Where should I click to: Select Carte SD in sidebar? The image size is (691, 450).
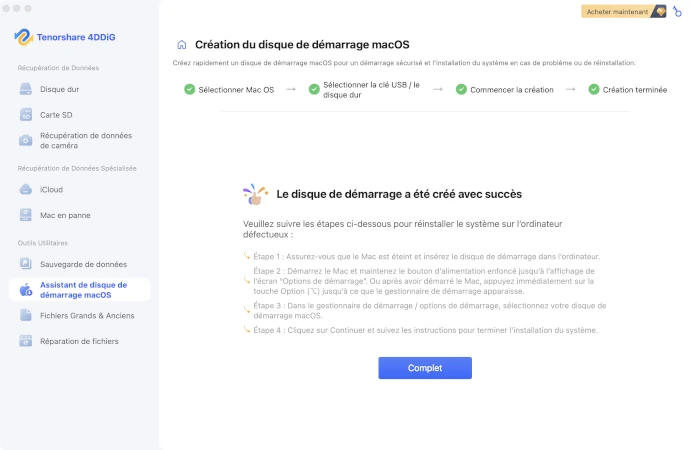[x=79, y=115]
